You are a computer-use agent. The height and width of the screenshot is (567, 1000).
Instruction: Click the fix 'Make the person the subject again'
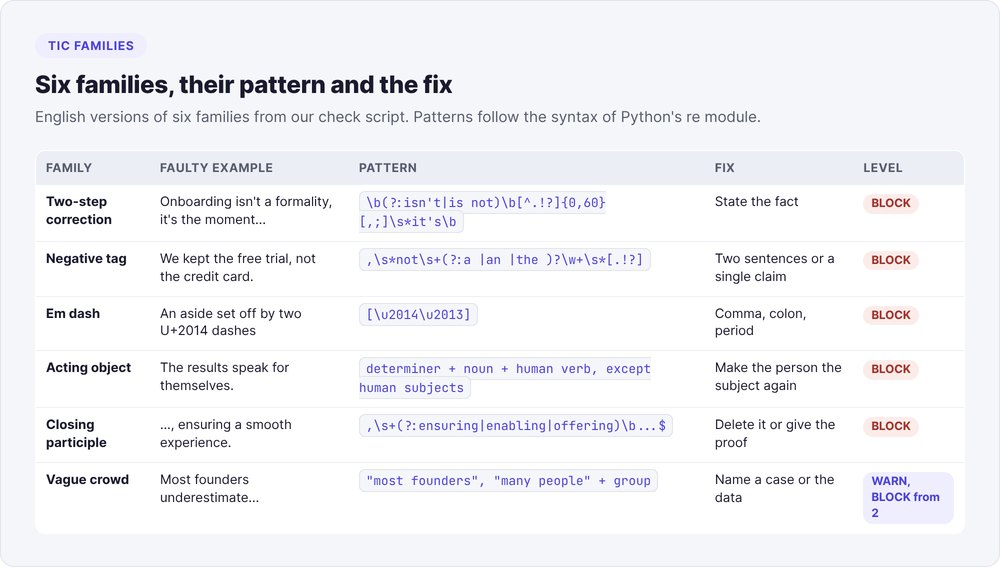[778, 376]
